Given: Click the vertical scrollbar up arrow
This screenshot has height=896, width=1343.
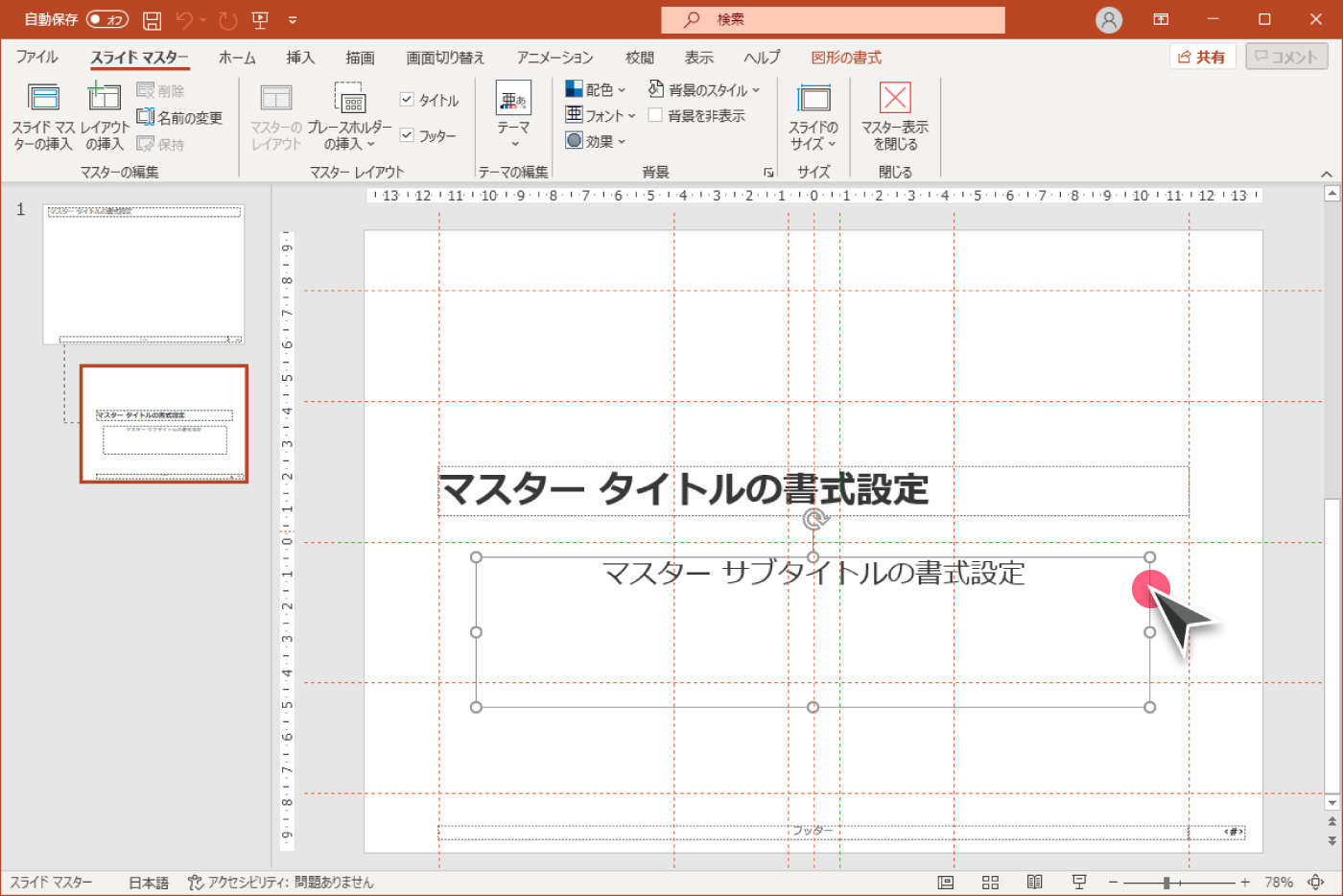Looking at the screenshot, I should coord(1331,194).
